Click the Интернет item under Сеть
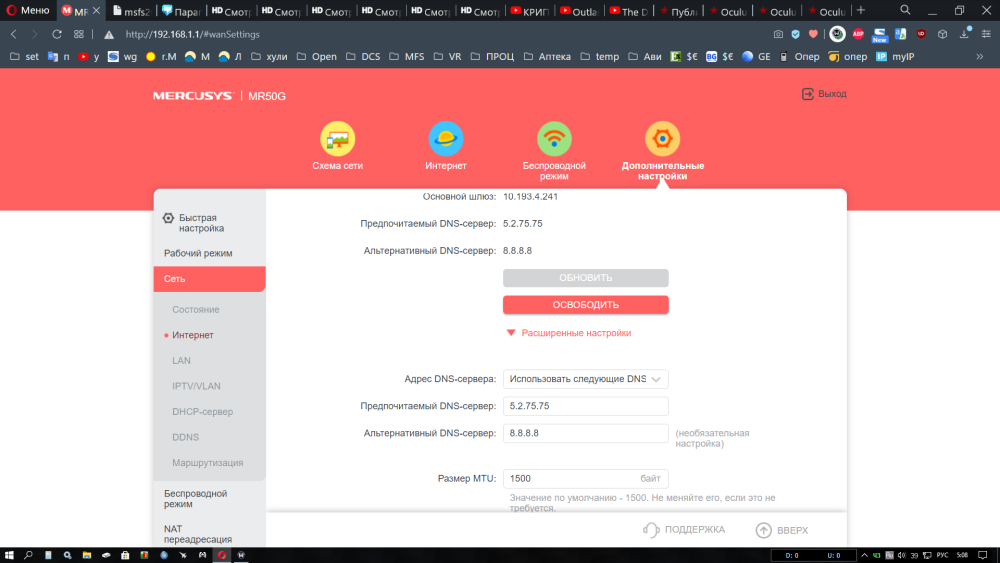This screenshot has width=1000, height=563. click(x=193, y=335)
